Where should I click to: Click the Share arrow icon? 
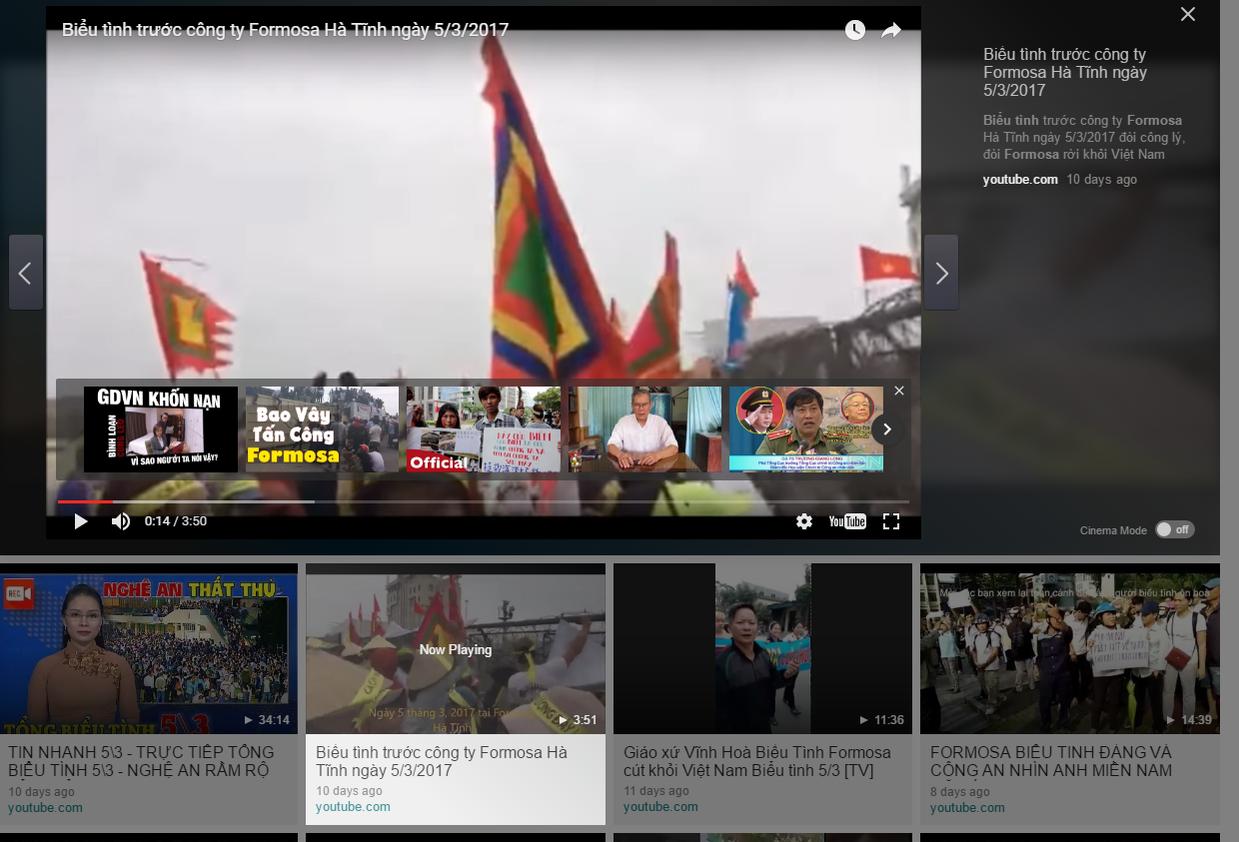[x=891, y=30]
